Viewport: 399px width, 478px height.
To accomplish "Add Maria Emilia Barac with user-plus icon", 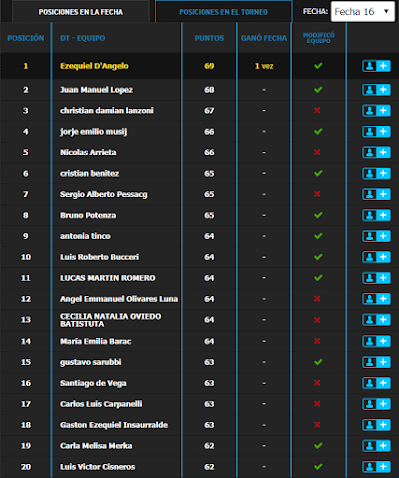I will click(x=376, y=341).
